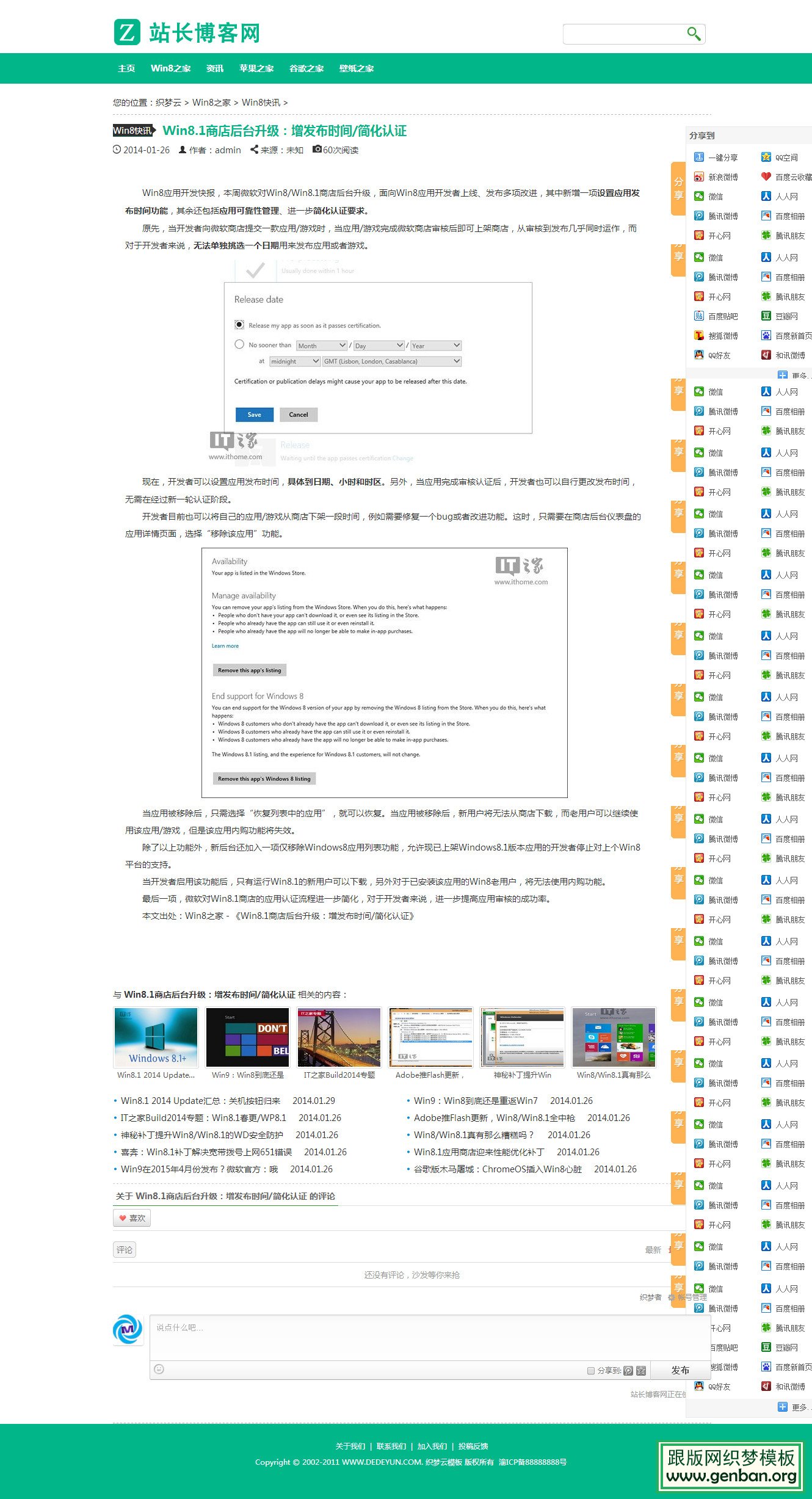Click the Win8快讯 category badge by title
812x1499 pixels.
coord(134,131)
